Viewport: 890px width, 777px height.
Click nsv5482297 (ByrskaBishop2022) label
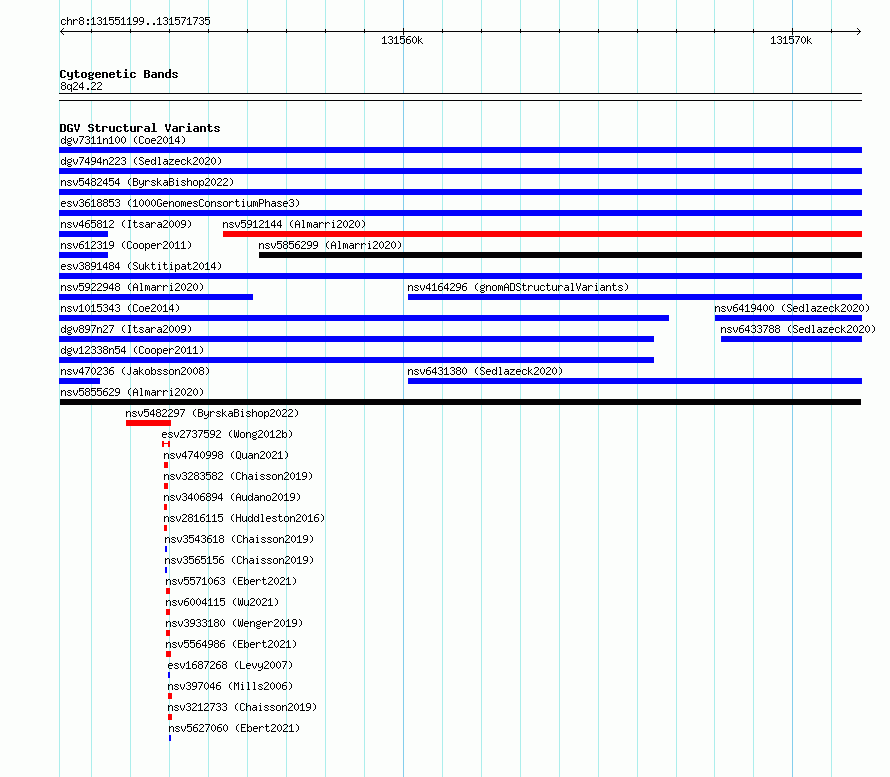pyautogui.click(x=212, y=413)
